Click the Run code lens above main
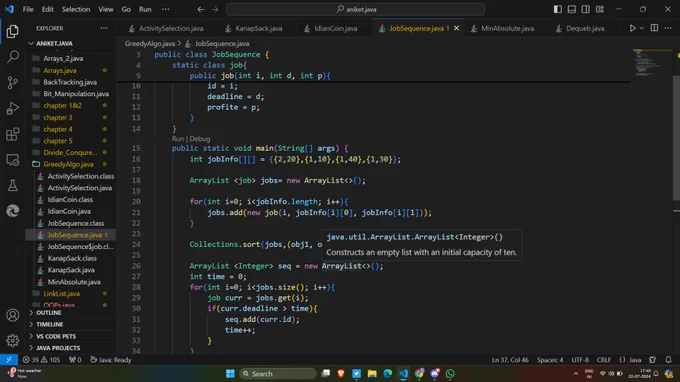Screen dimensions: 680x382 click(178, 139)
